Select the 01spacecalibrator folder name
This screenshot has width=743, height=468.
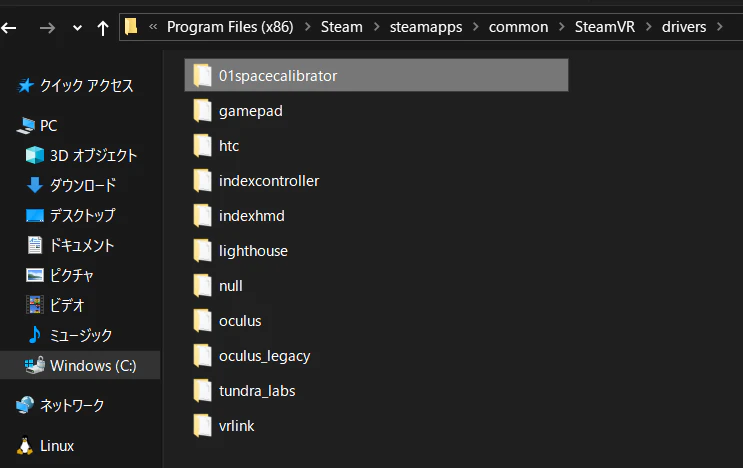[x=278, y=76]
